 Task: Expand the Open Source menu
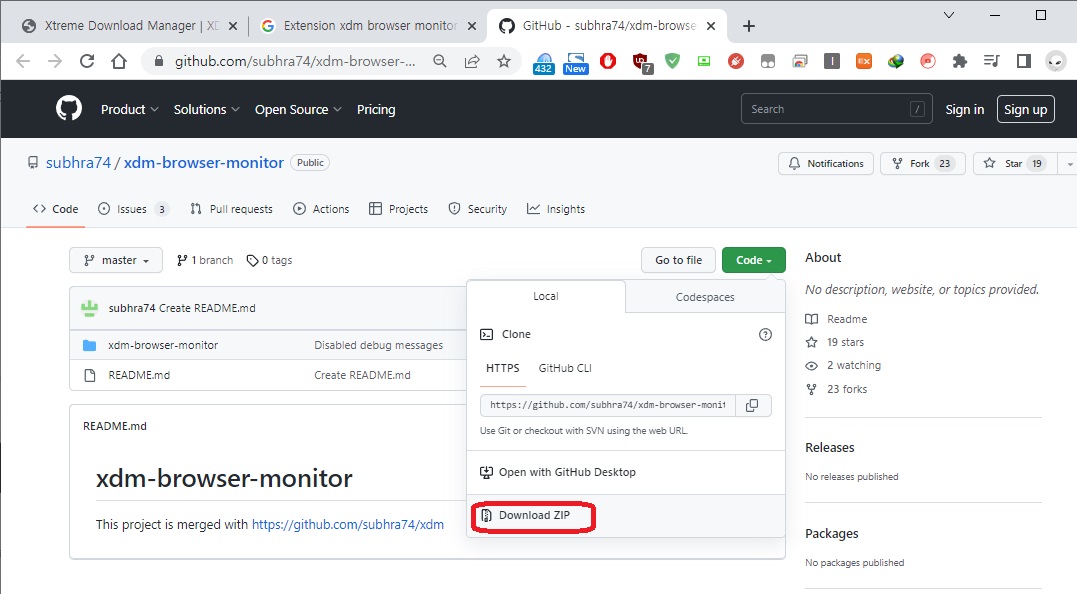pos(298,109)
